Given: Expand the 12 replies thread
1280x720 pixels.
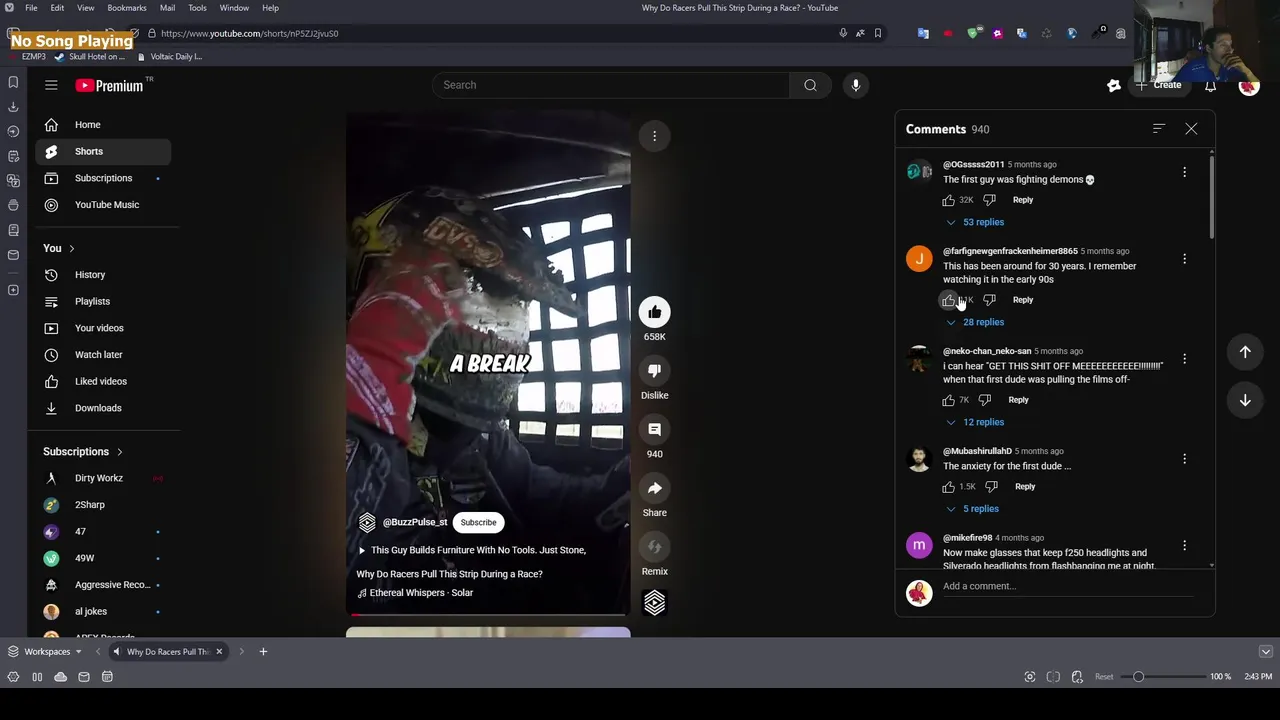Looking at the screenshot, I should pos(975,422).
